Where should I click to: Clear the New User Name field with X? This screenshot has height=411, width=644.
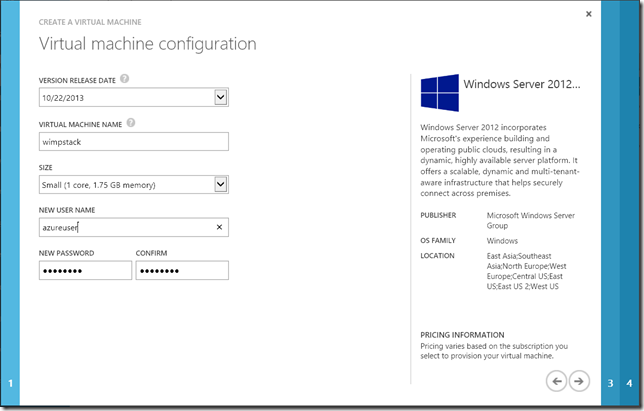[x=219, y=227]
